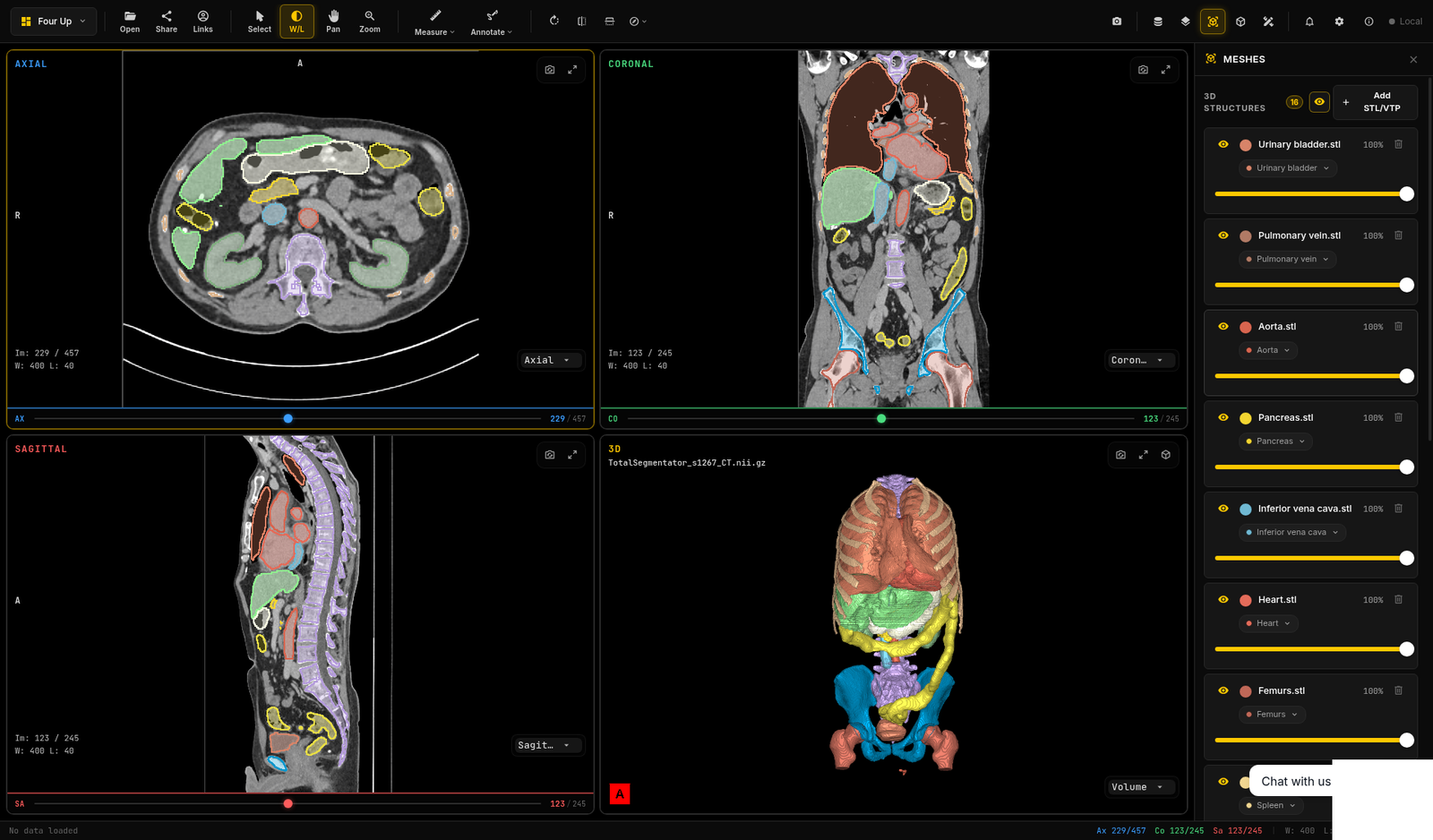Pick the Zoom magnifier tool
1433x840 pixels.
370,21
